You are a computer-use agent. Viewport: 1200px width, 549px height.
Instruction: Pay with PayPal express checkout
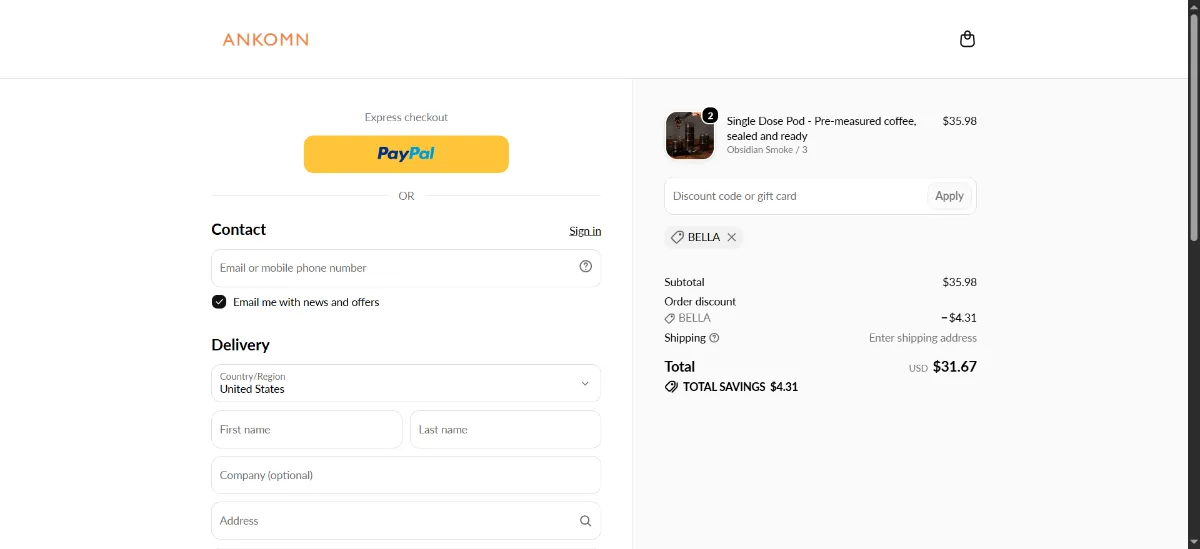click(x=406, y=154)
